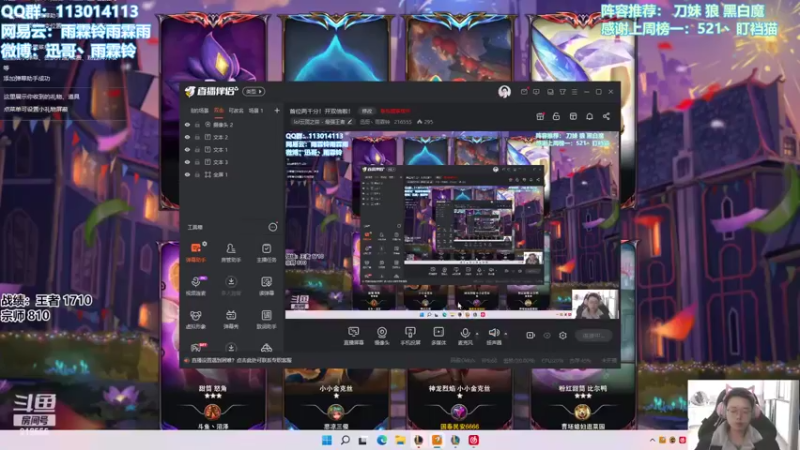Screen dimensions: 800x450
Task: Add a 直播屏幕 screen capture source
Action: [x=354, y=336]
